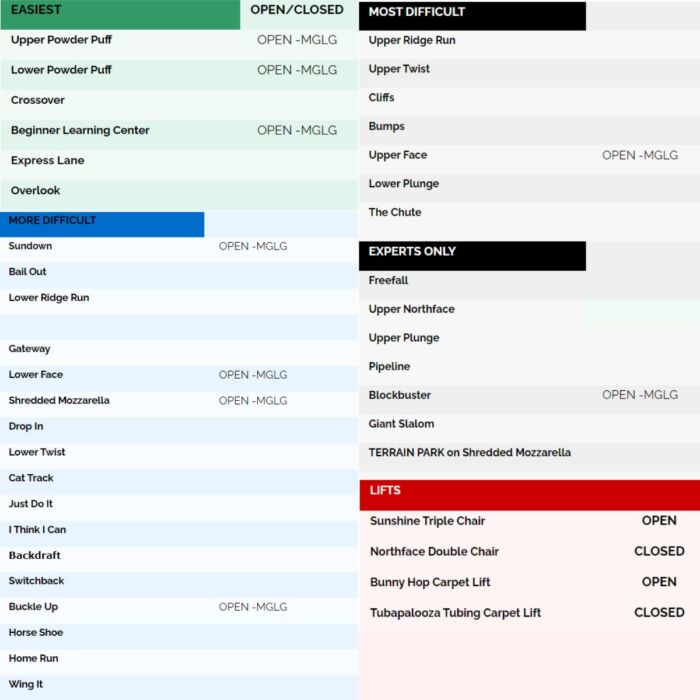The image size is (700, 700).
Task: Click OPEN status for Sunshine Triple Chair
Action: pyautogui.click(x=659, y=521)
